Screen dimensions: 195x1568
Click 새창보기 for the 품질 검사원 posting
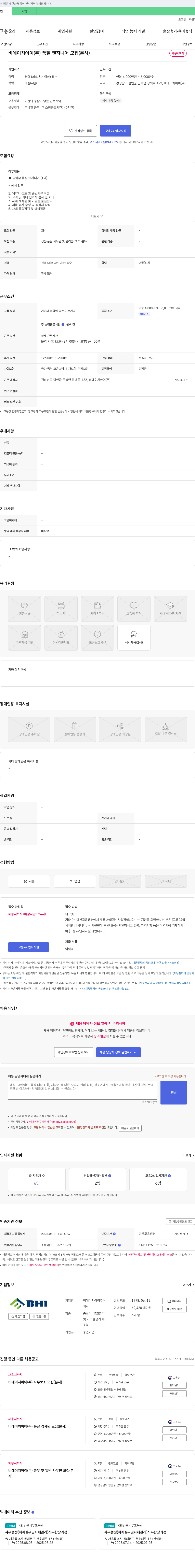174,1438
